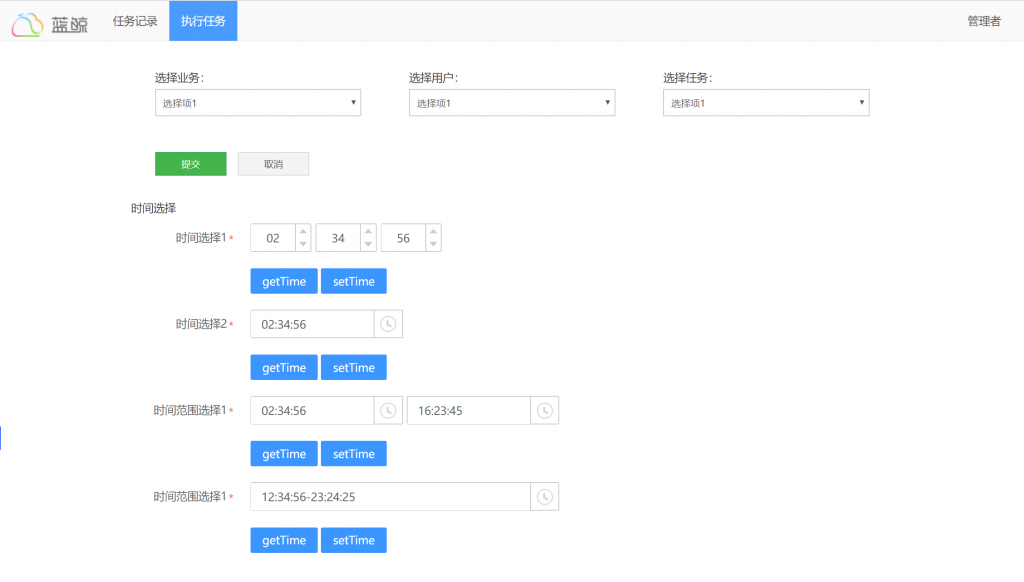The image size is (1024, 582).
Task: Click setTime under 时间选择1
Action: 354,282
